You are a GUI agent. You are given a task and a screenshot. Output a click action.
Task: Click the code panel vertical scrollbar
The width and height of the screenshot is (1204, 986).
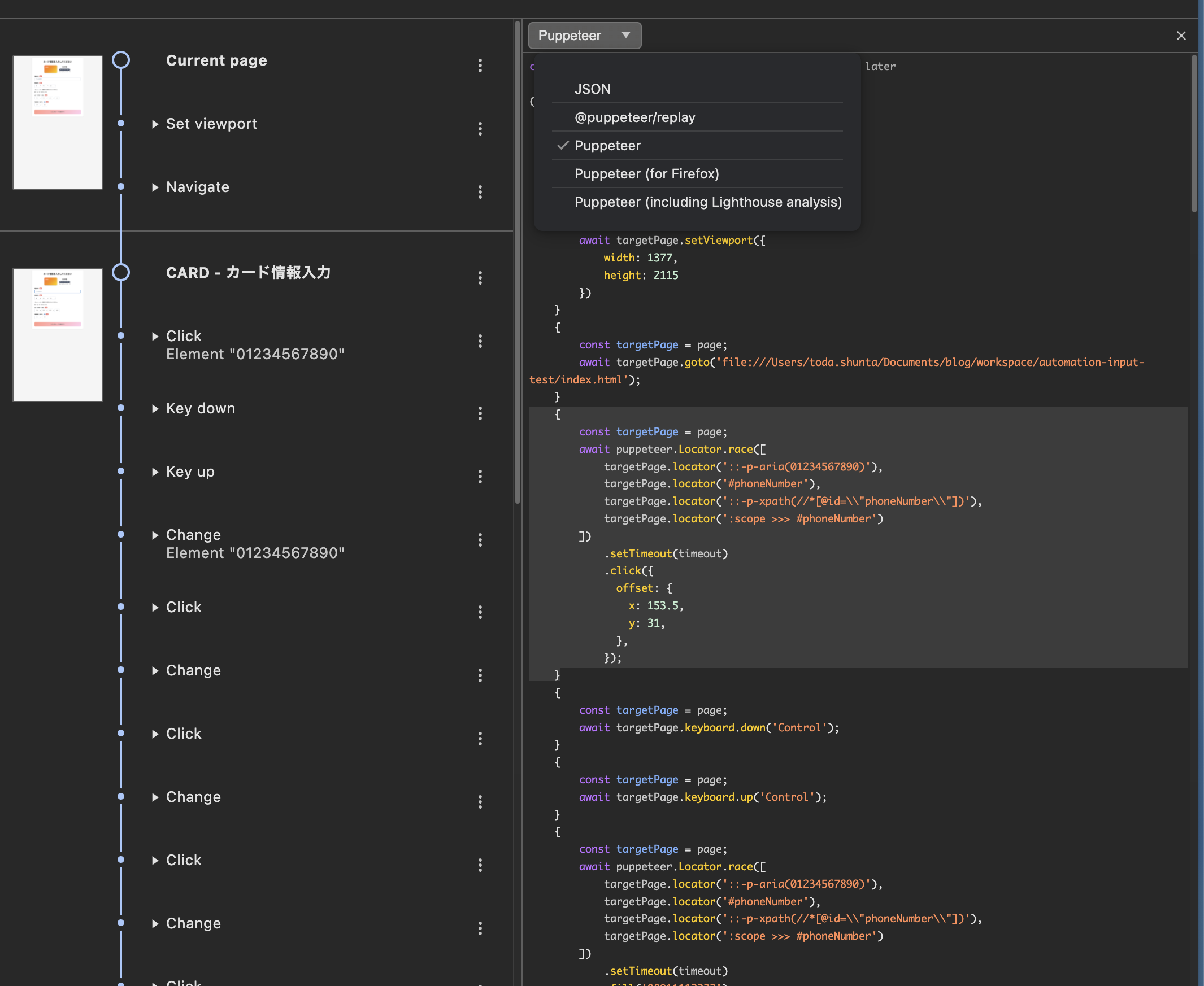(x=1194, y=133)
